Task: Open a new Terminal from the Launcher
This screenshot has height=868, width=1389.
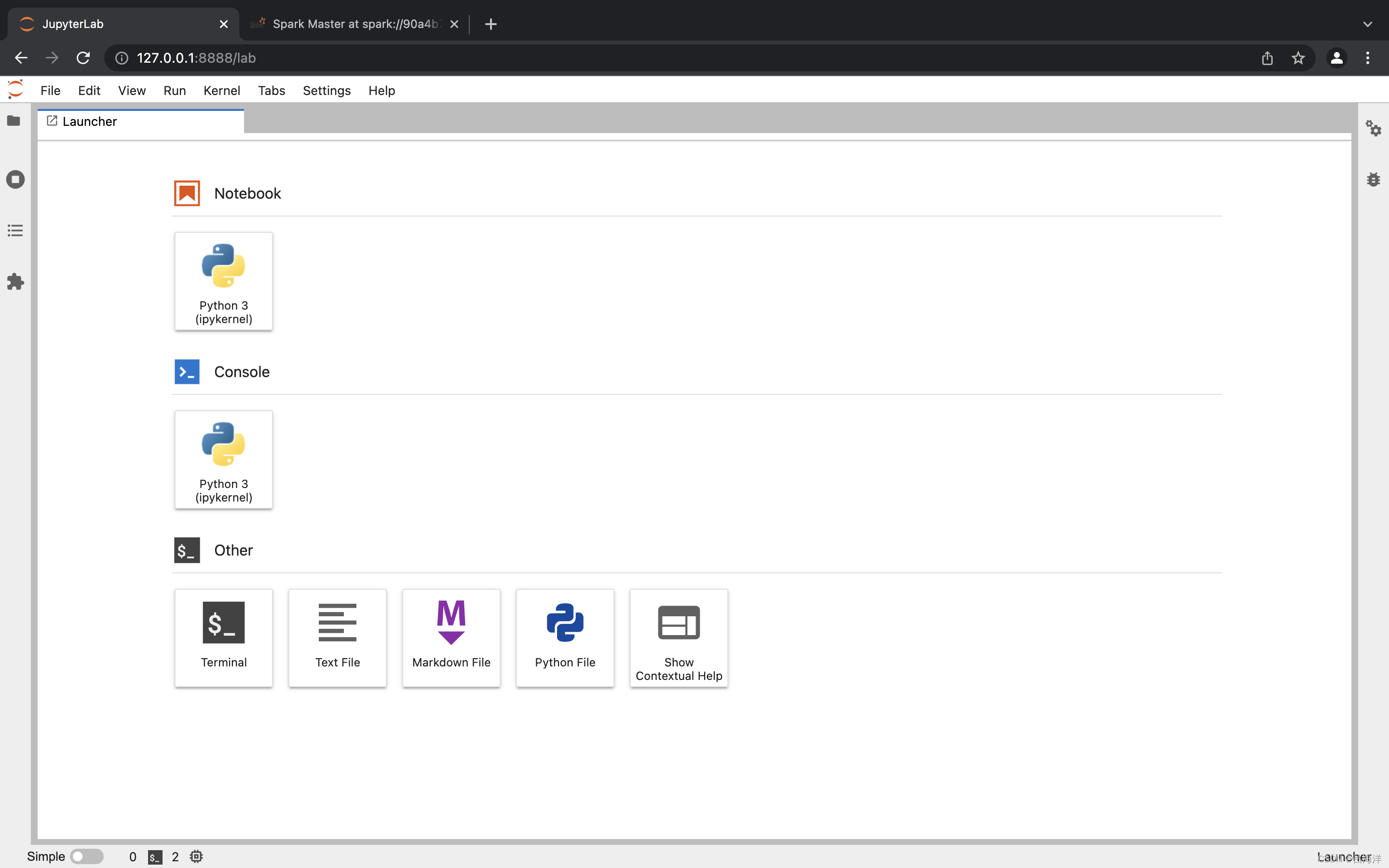Action: (x=223, y=638)
